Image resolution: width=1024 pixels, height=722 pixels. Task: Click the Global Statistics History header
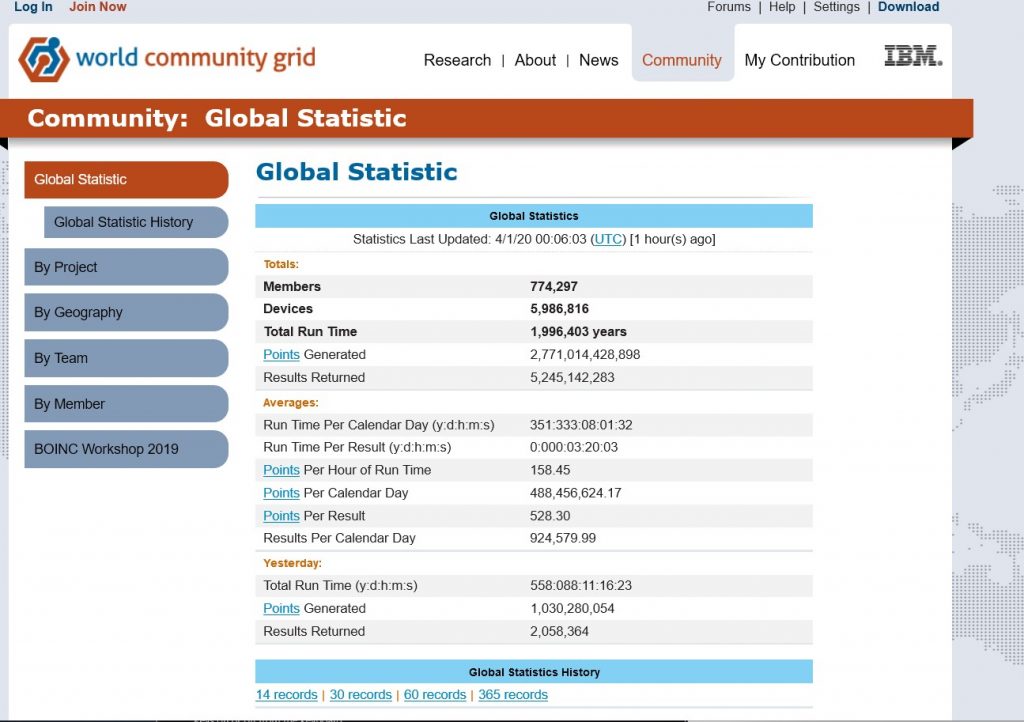tap(534, 672)
